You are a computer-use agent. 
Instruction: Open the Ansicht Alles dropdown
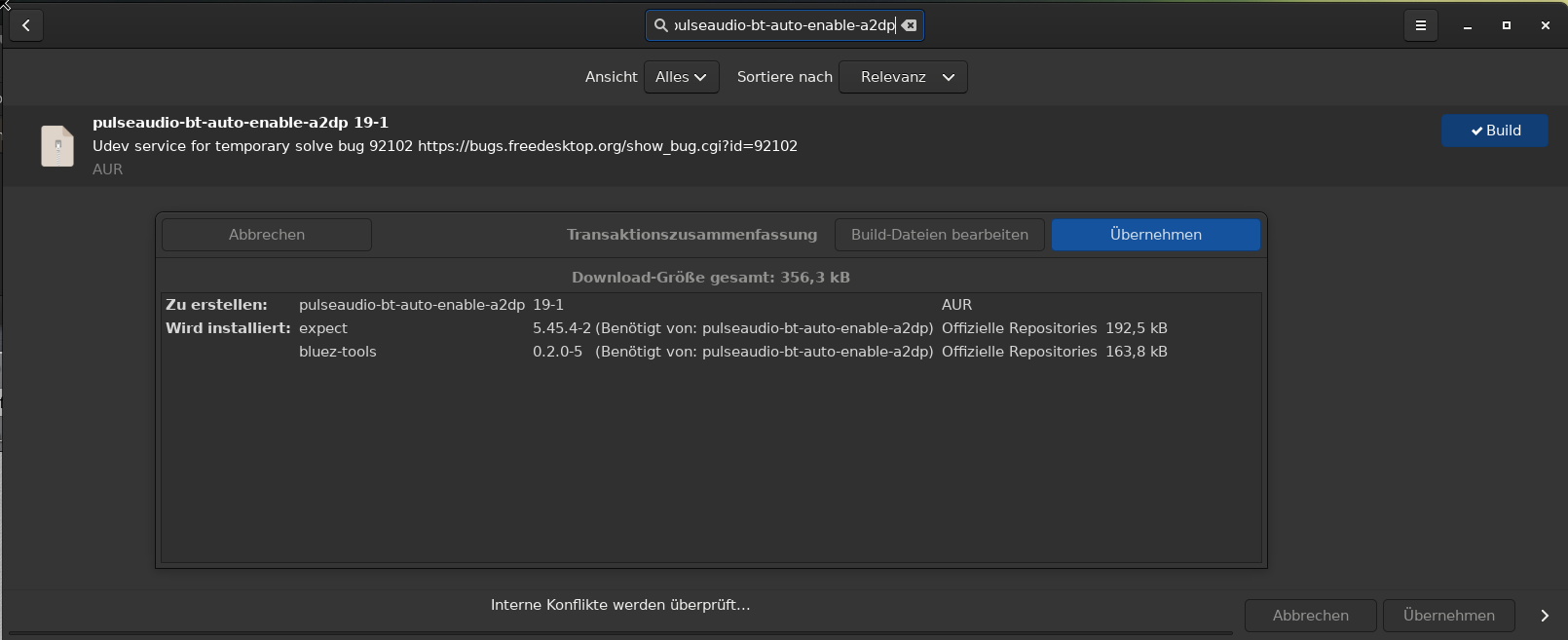tap(682, 77)
